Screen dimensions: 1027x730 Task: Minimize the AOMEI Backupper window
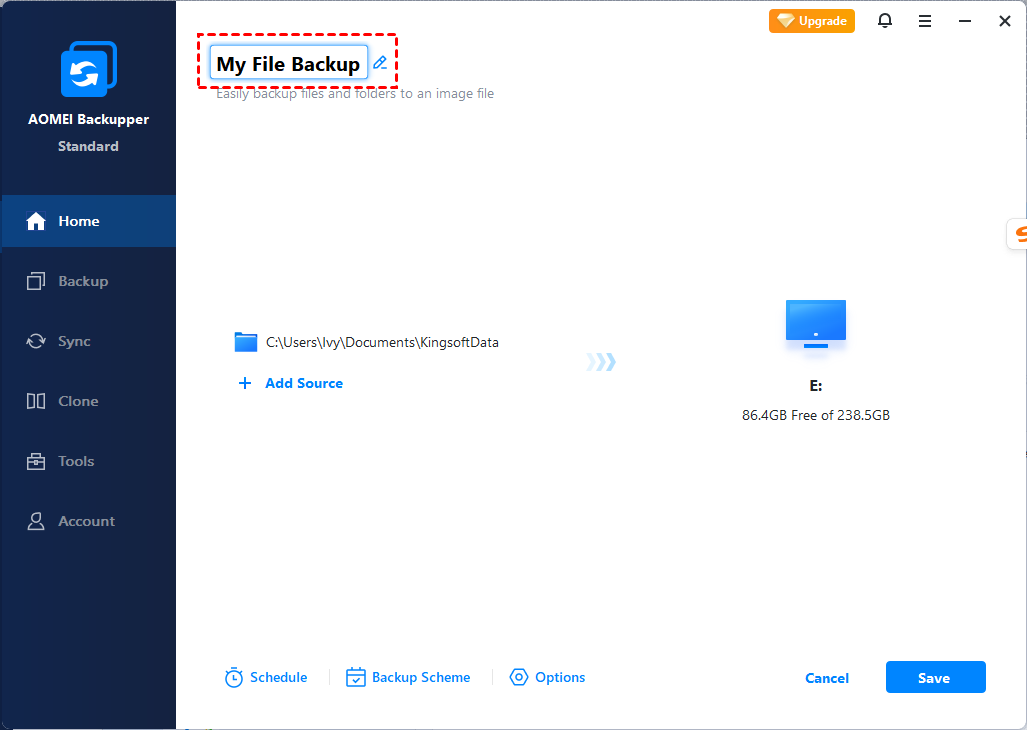point(965,22)
